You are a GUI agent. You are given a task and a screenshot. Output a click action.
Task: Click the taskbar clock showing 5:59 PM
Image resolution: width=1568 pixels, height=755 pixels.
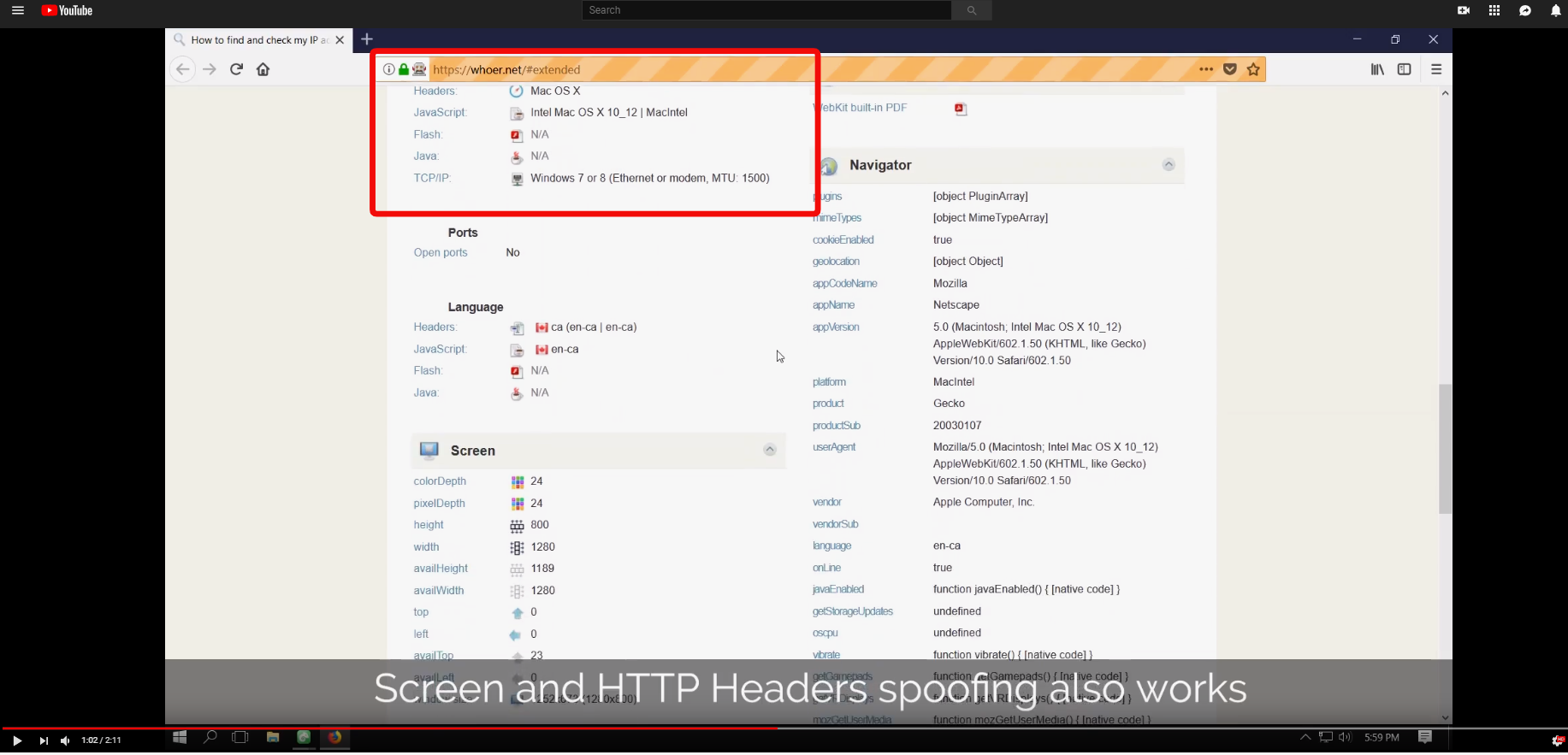[x=1382, y=737]
